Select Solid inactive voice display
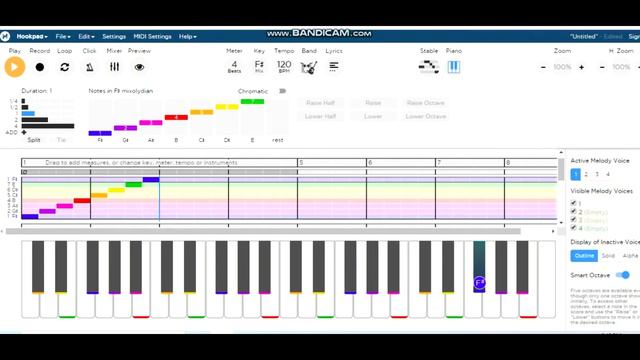This screenshot has height=360, width=640. [x=608, y=256]
